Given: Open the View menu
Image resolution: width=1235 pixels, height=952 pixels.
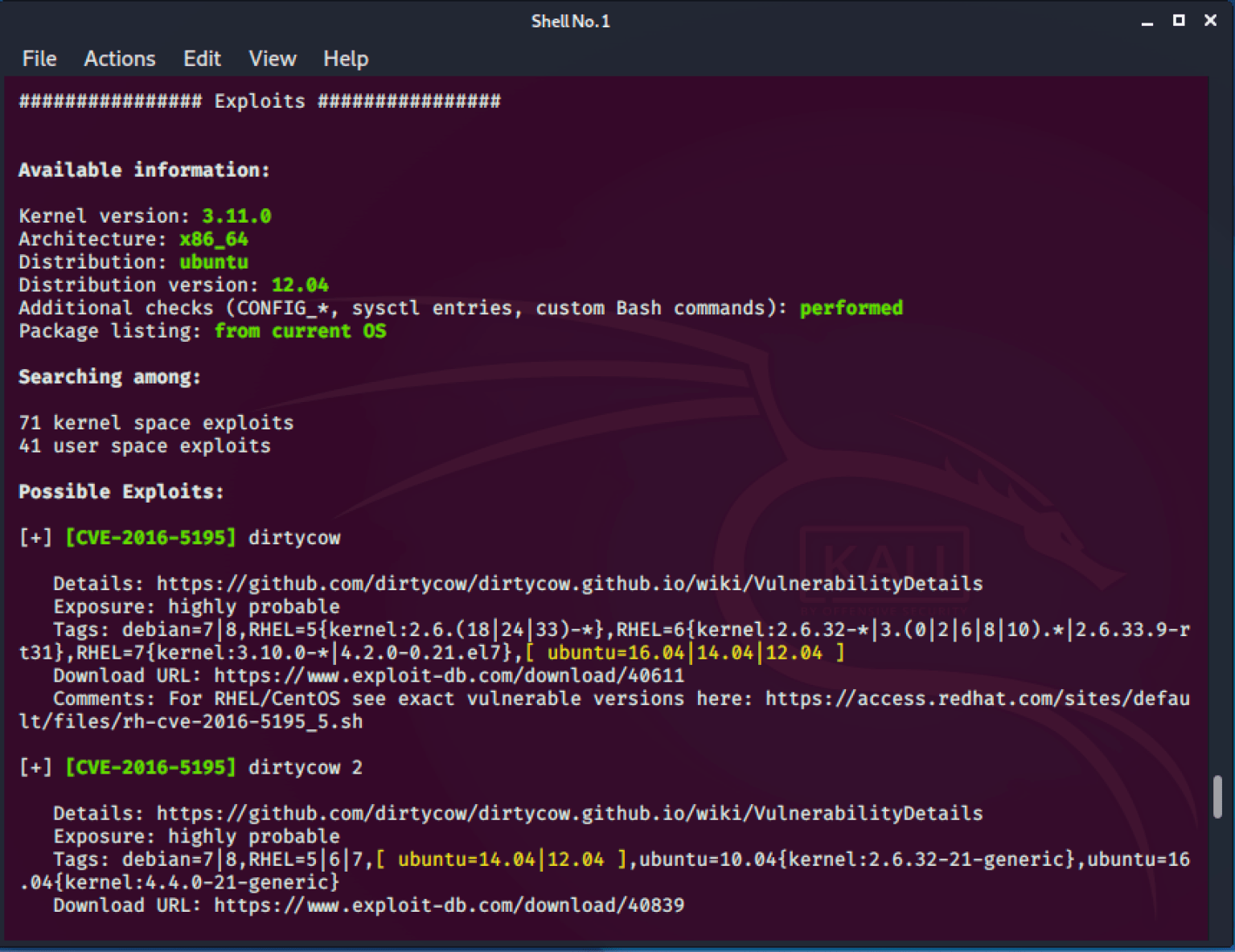Looking at the screenshot, I should coord(273,59).
